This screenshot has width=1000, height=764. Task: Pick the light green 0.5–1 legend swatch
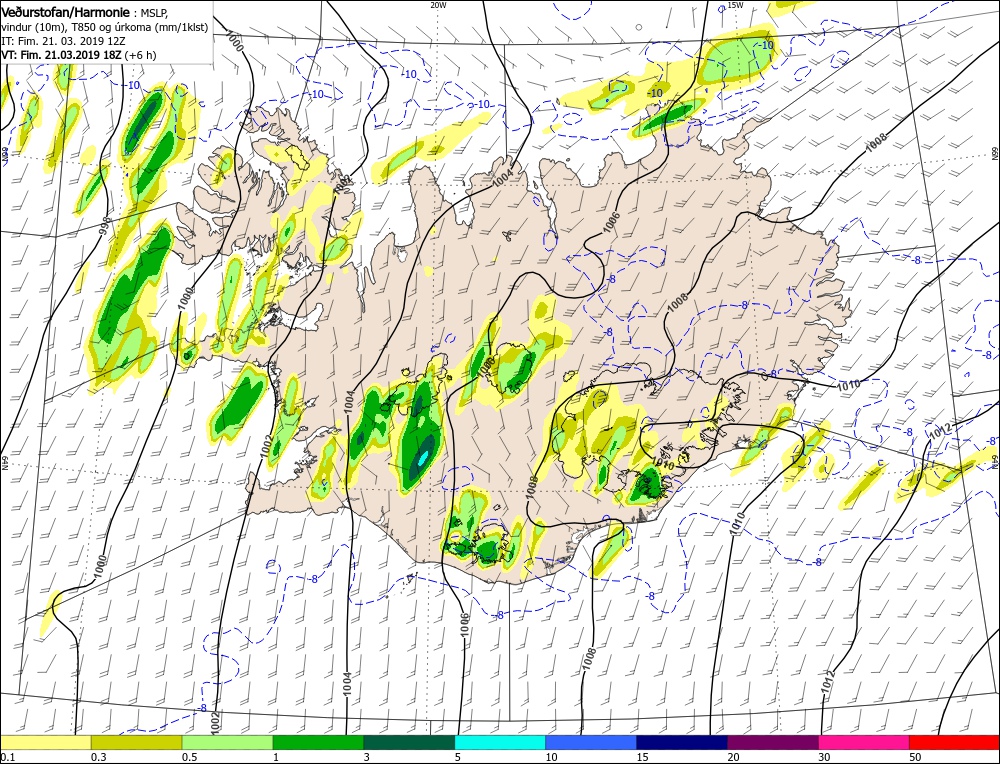click(228, 742)
